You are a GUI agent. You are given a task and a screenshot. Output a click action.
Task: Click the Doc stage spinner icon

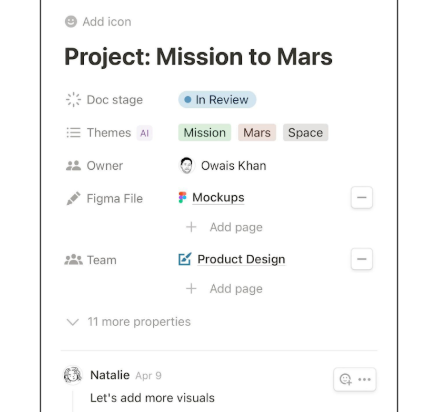pos(73,100)
